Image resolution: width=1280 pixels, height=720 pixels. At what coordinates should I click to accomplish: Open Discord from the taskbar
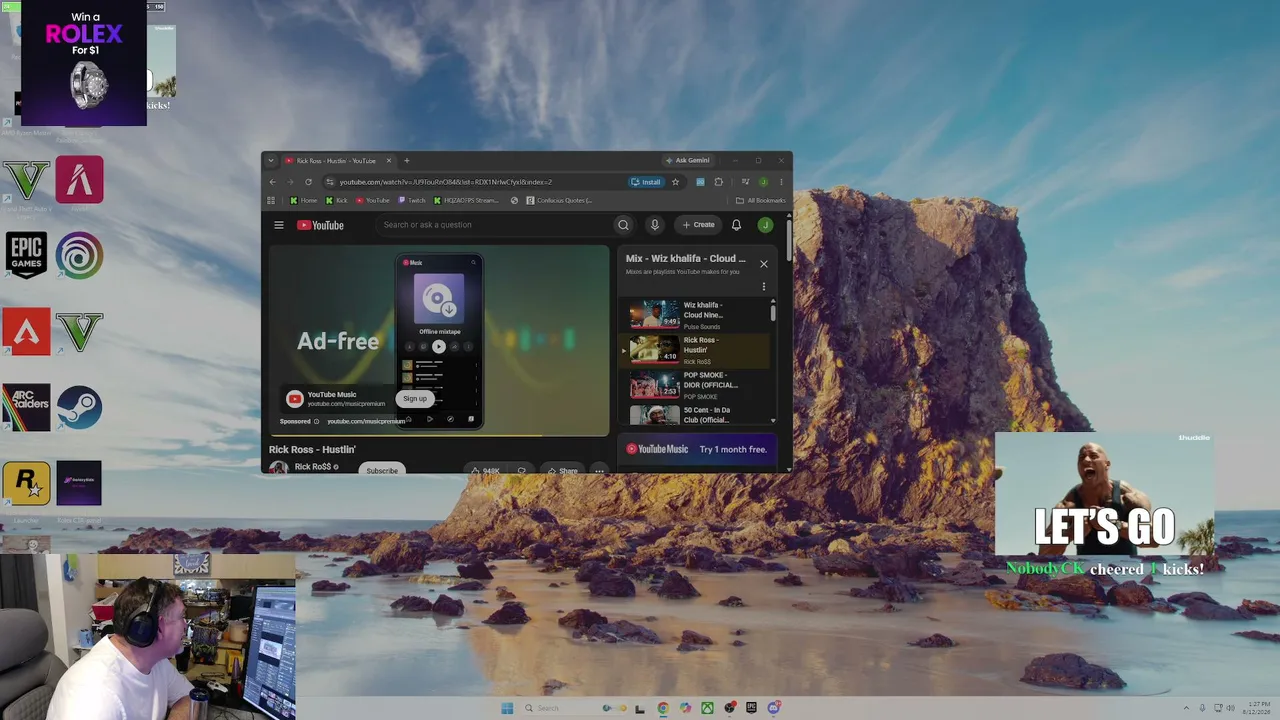[x=773, y=708]
